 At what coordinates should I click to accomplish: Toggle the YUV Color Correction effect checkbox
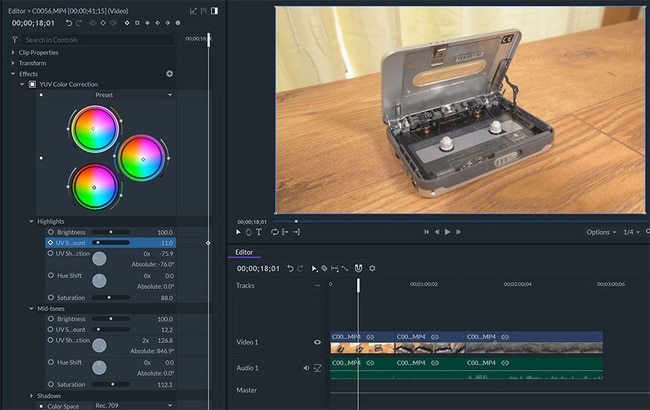coord(32,84)
